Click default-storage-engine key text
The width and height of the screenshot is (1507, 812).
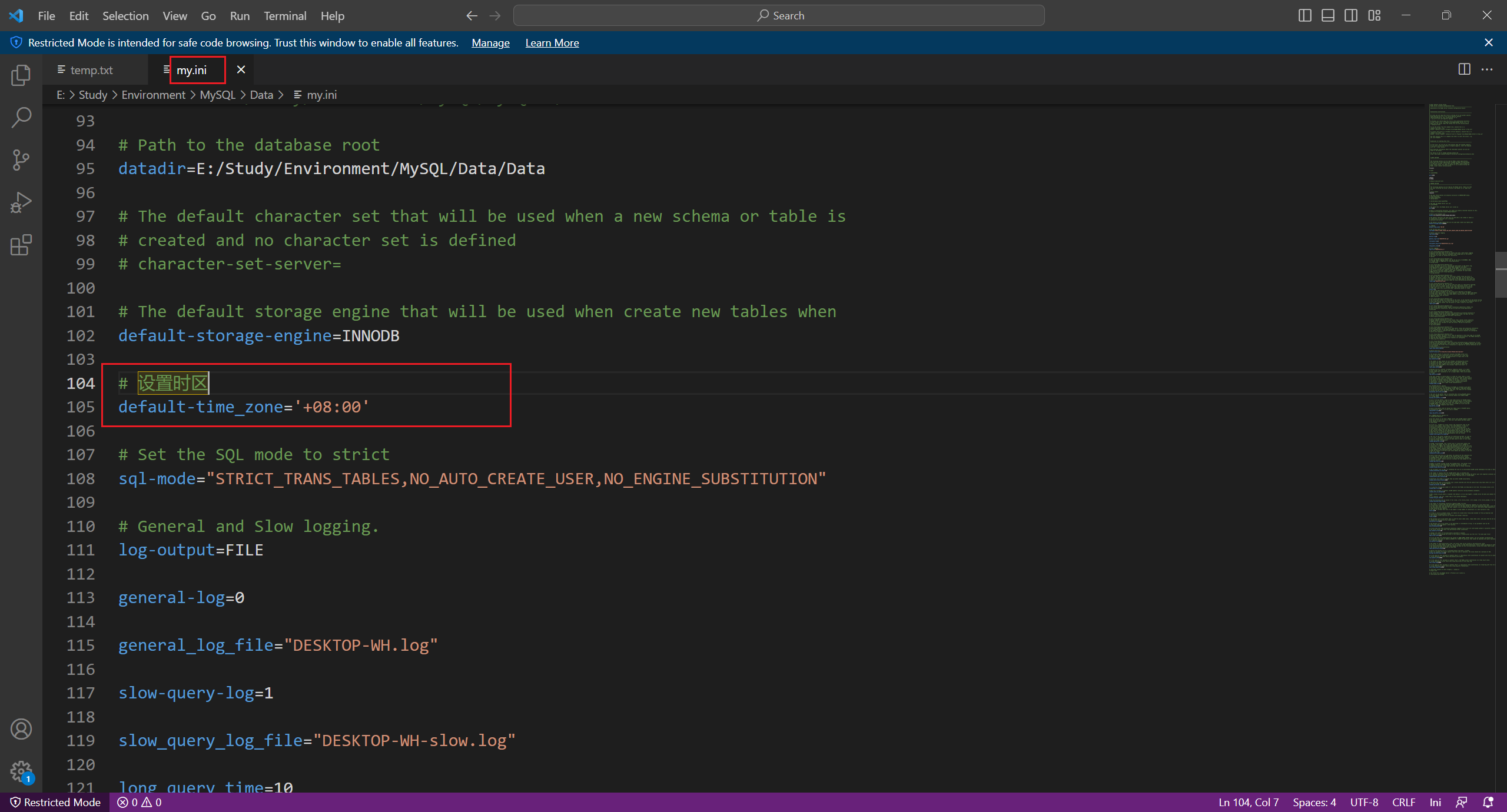[225, 336]
